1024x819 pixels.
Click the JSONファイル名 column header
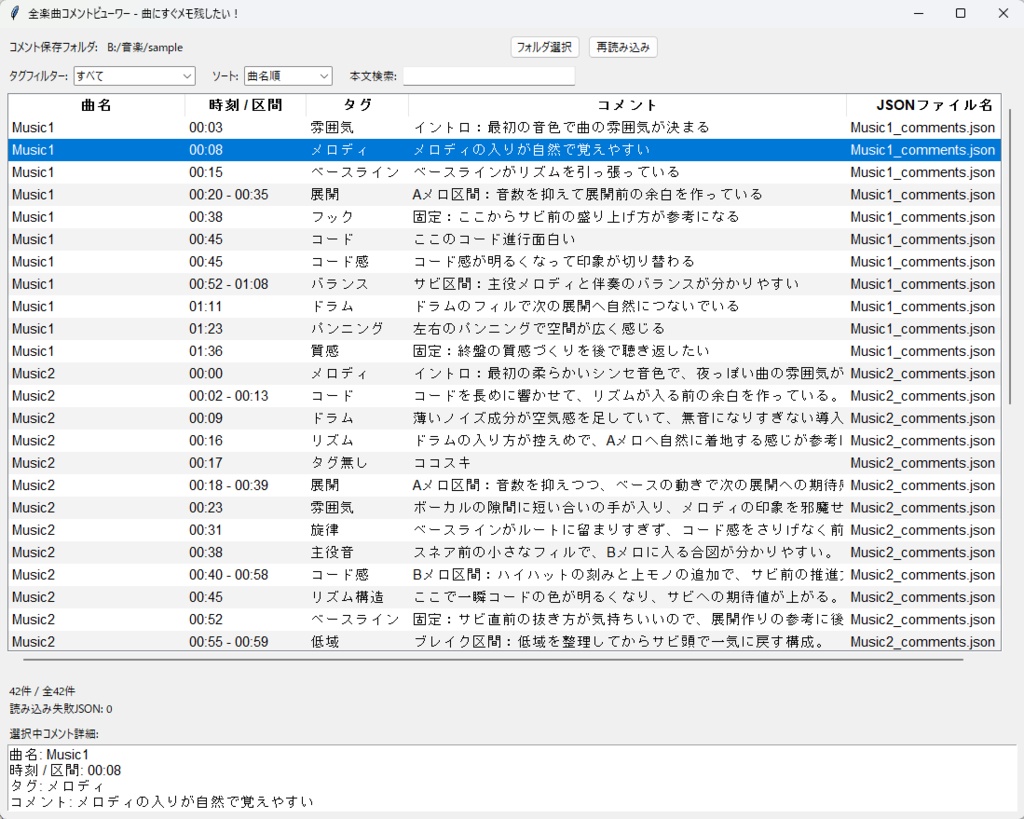pyautogui.click(x=923, y=105)
